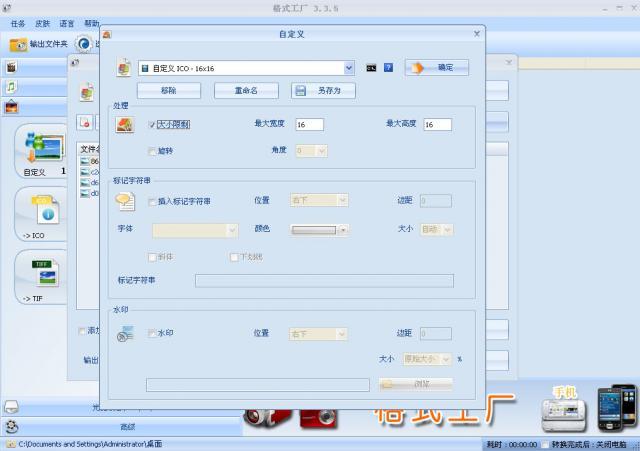Open the audio category with music note
640x451 pixels.
tap(11, 87)
